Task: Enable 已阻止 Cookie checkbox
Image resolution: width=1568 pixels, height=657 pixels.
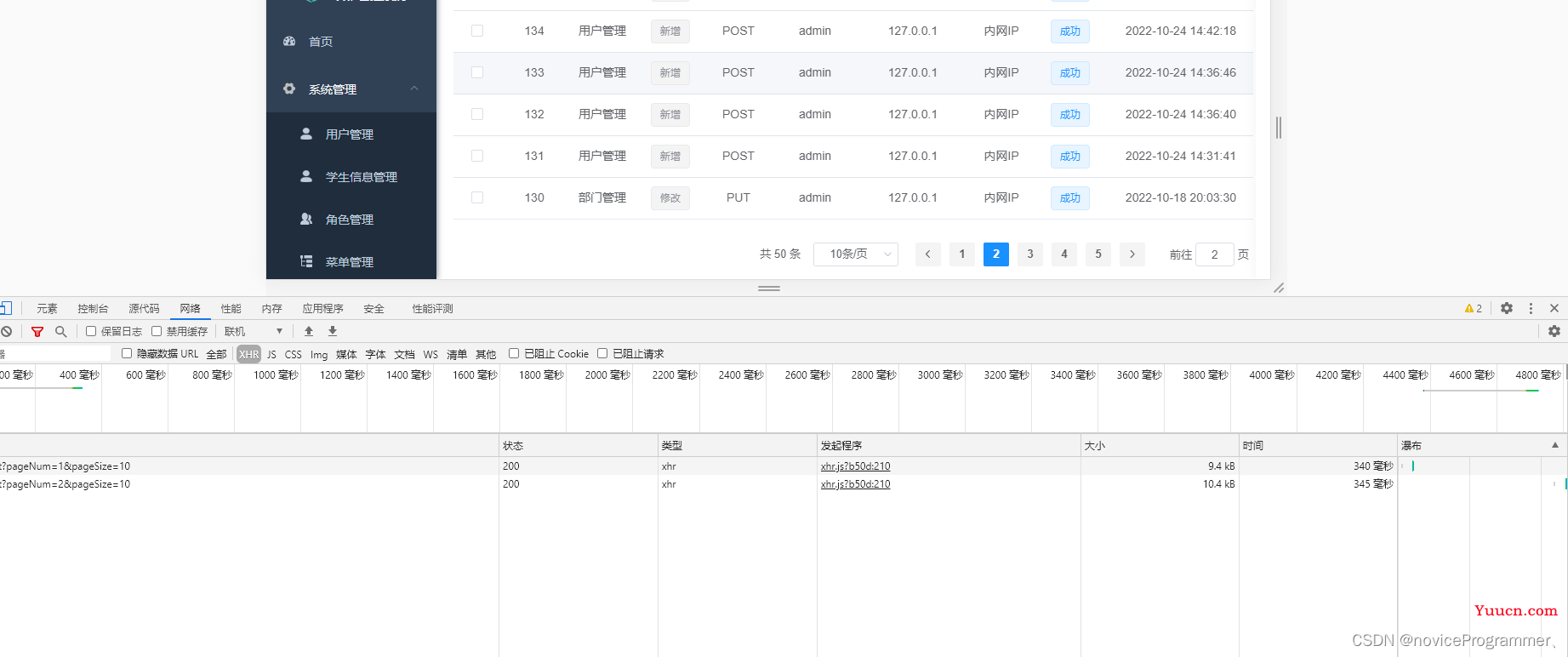Action: (x=514, y=353)
